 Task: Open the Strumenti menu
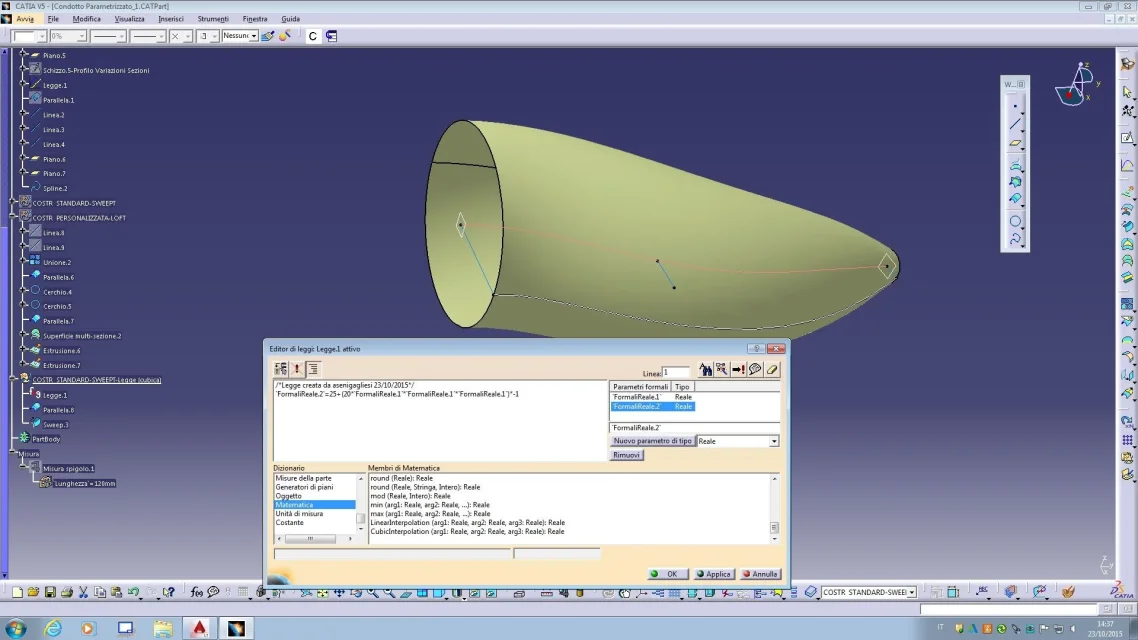click(213, 19)
